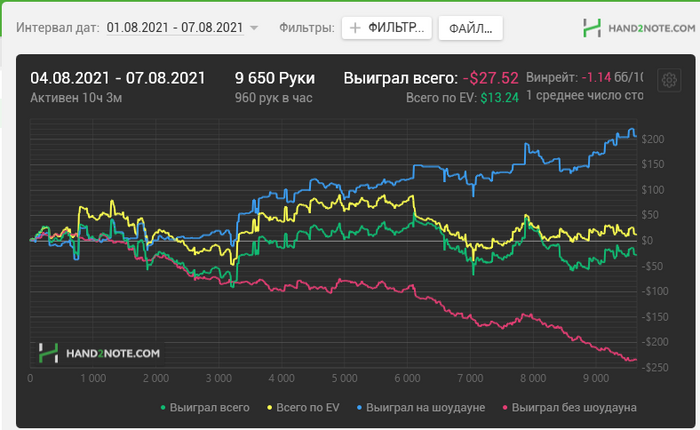This screenshot has height=430, width=700.
Task: Click the 7 000 x-axis label
Action: (x=470, y=378)
